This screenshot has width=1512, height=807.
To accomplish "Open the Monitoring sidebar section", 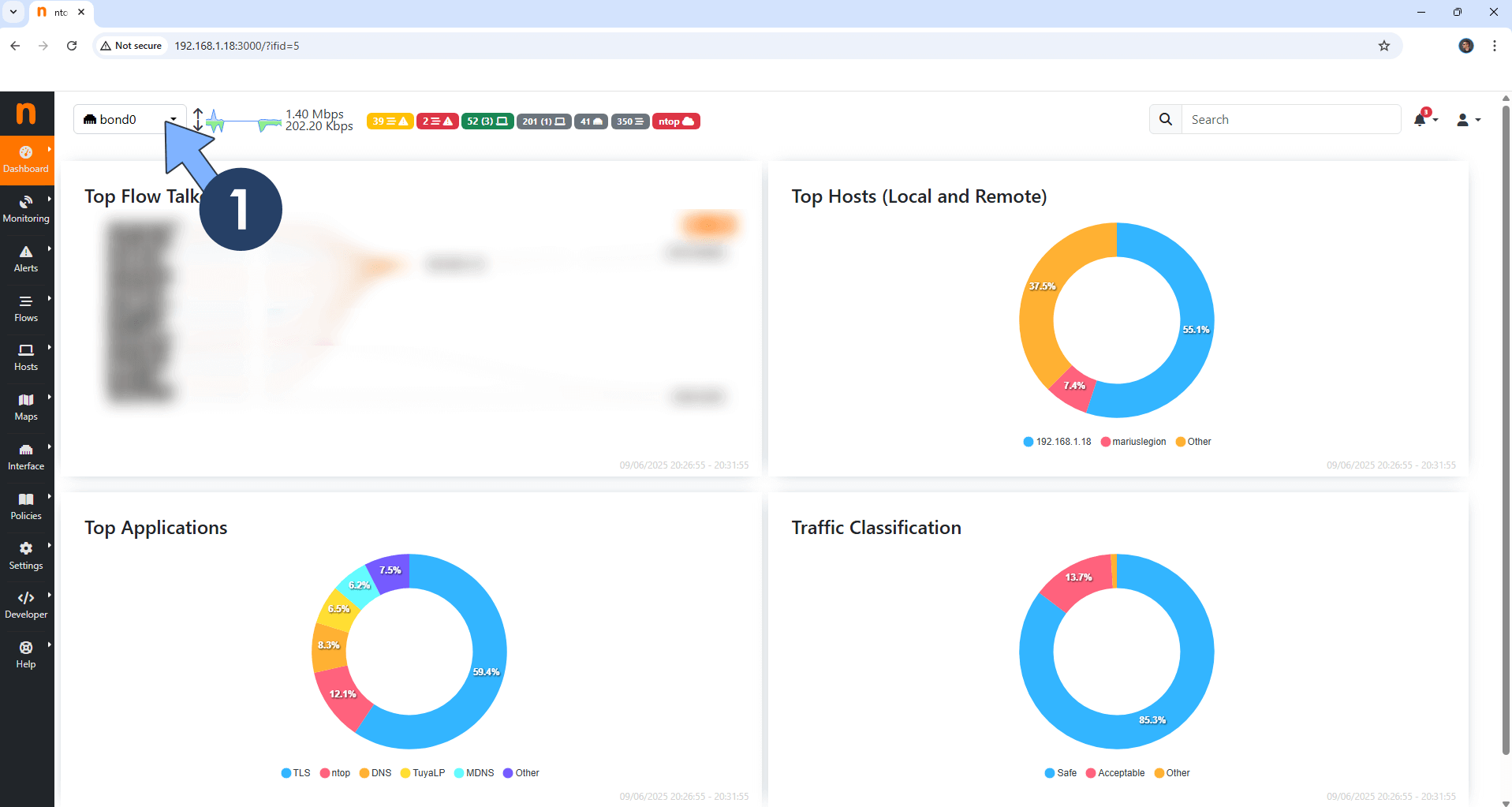I will coord(26,210).
